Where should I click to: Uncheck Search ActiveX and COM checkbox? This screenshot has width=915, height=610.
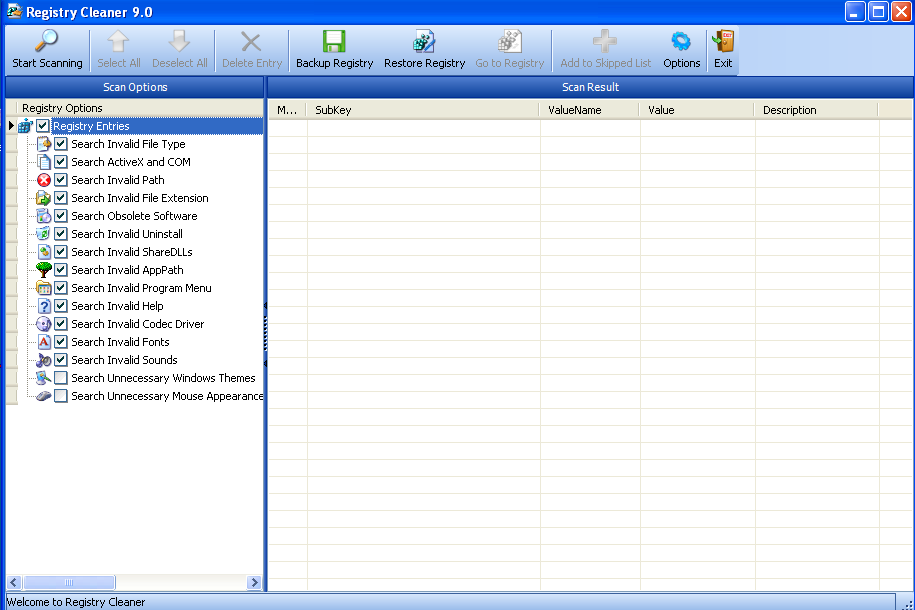pos(61,162)
